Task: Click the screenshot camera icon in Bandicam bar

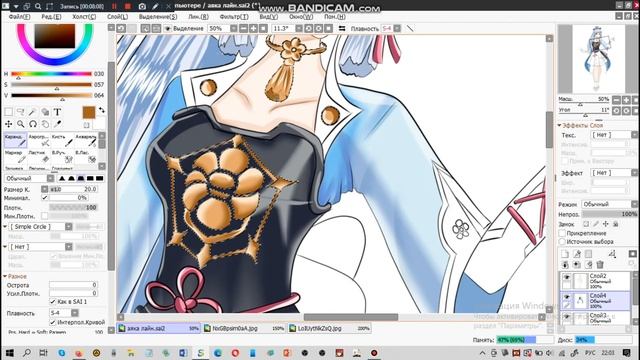Action: tap(142, 7)
